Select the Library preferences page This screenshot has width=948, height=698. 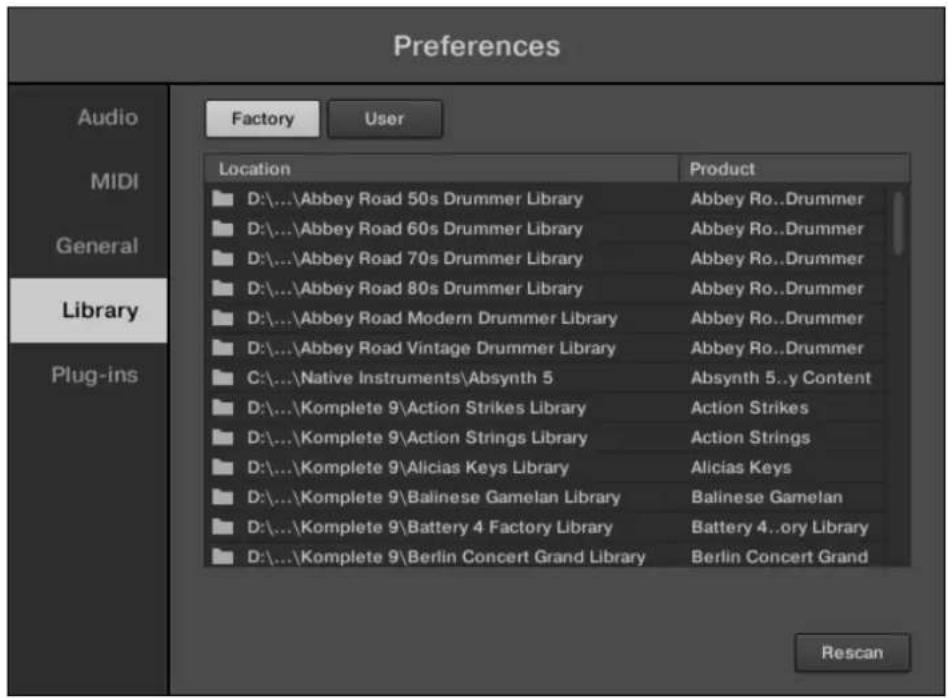[88, 310]
